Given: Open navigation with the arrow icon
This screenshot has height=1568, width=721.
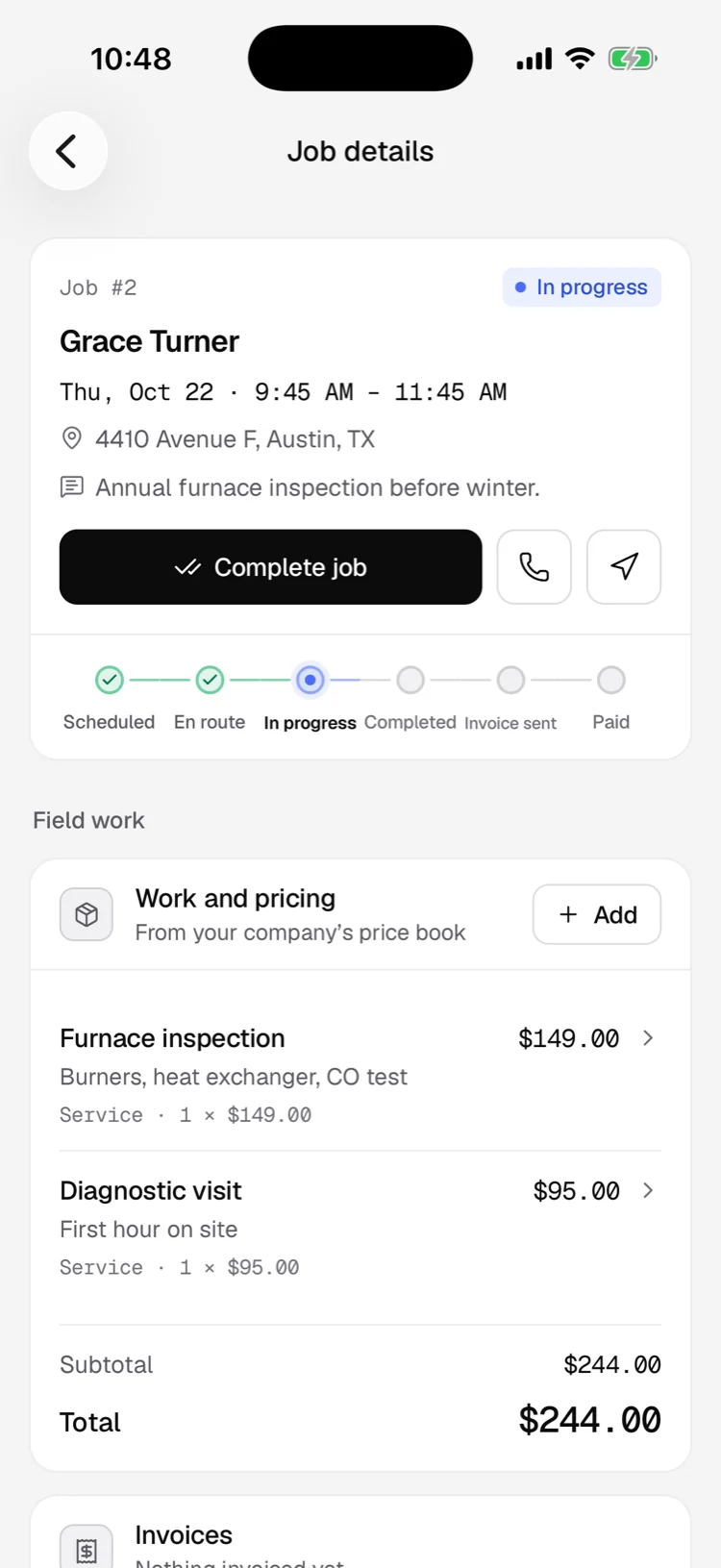Looking at the screenshot, I should (x=624, y=567).
